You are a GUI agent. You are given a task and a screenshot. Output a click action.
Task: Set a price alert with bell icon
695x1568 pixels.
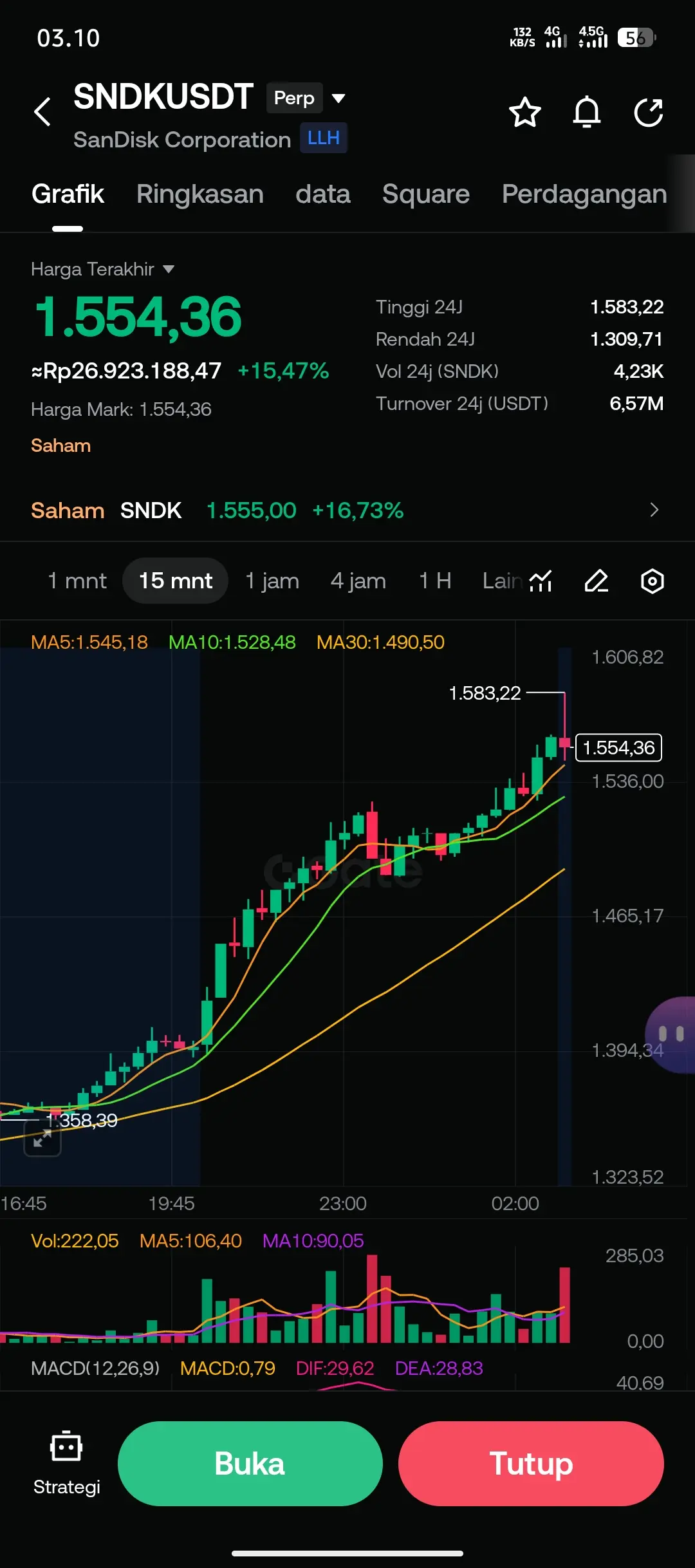pos(587,113)
